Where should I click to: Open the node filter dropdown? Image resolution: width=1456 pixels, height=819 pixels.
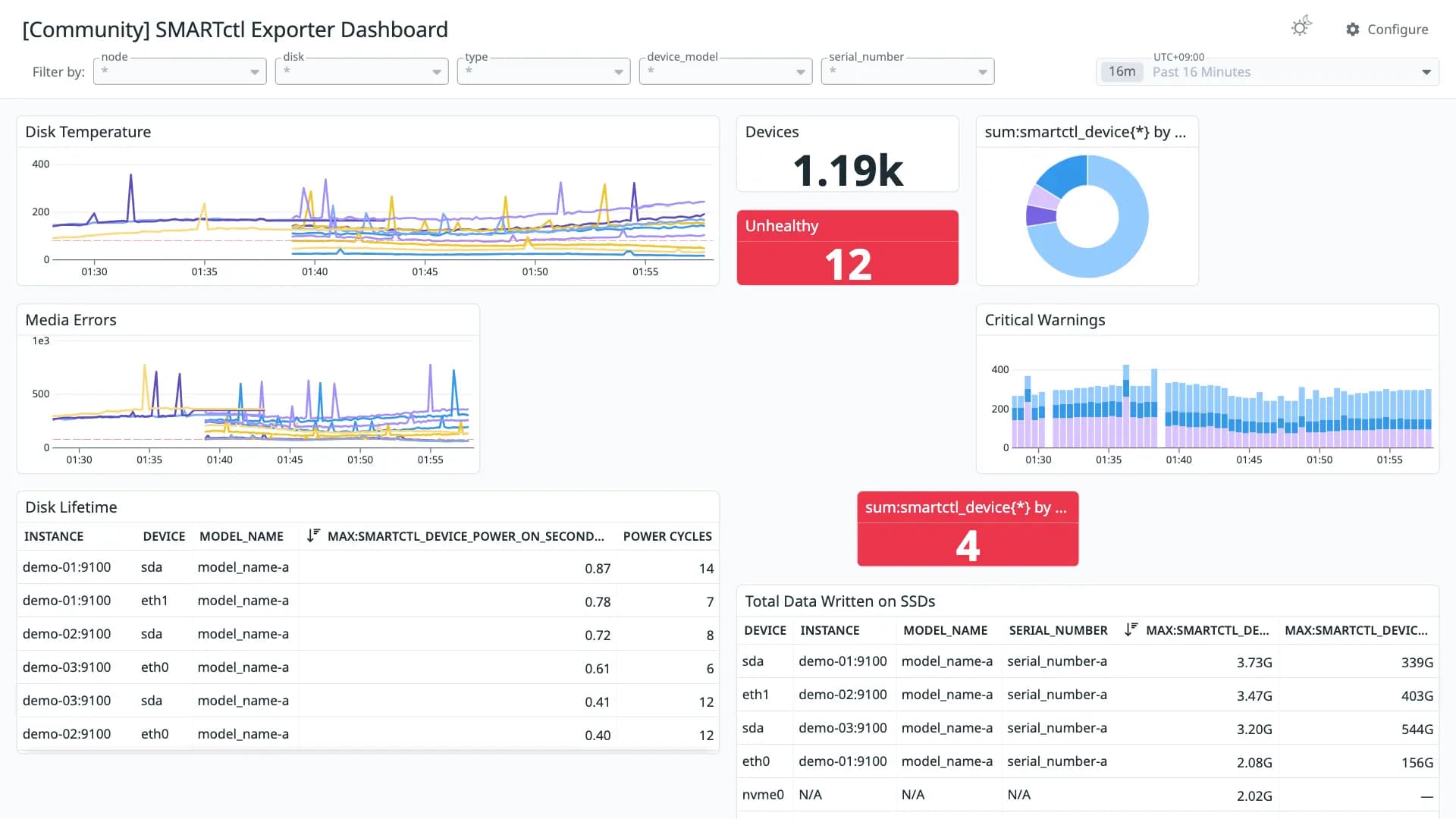click(x=180, y=71)
